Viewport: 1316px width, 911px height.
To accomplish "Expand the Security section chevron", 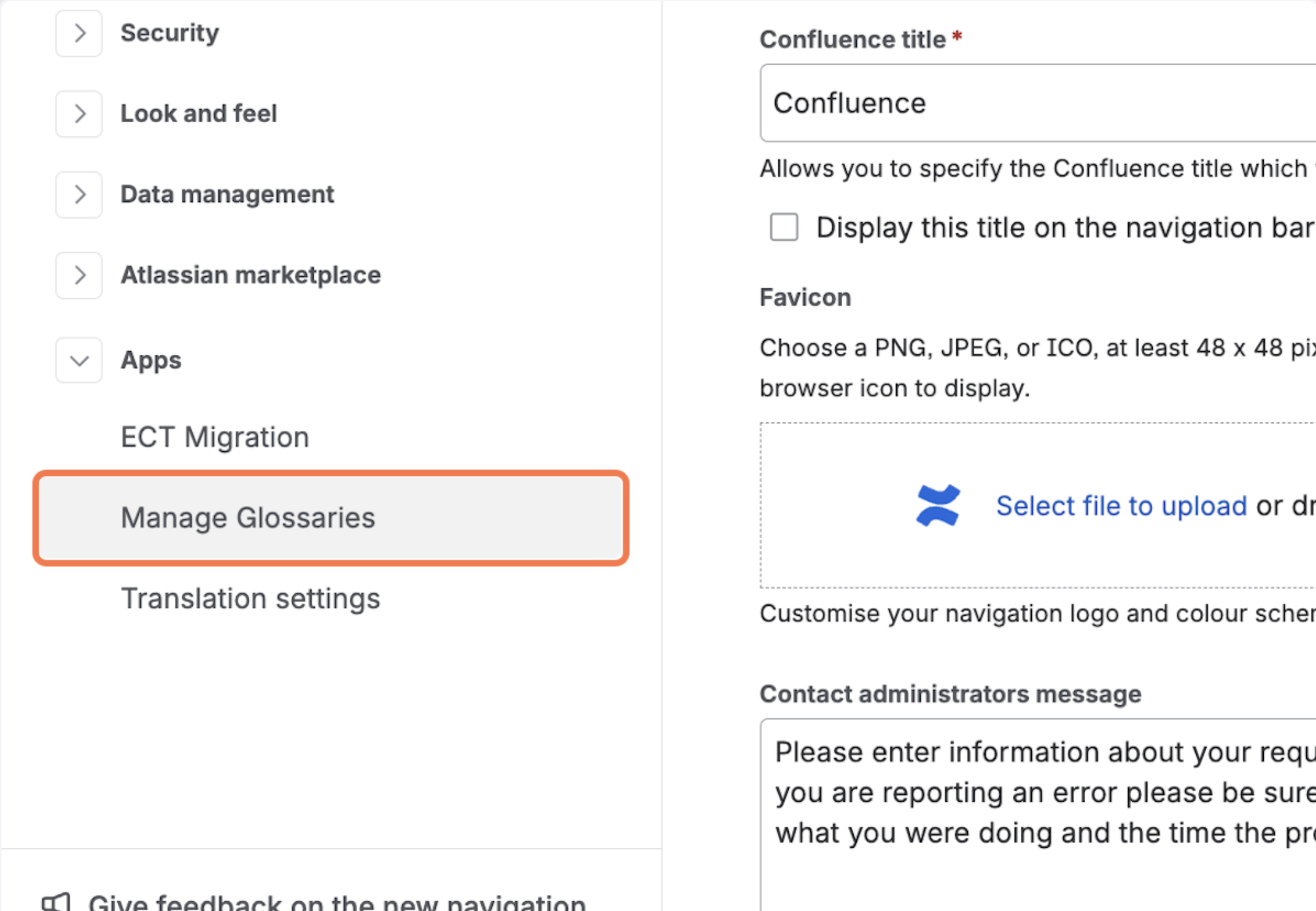I will pos(79,33).
